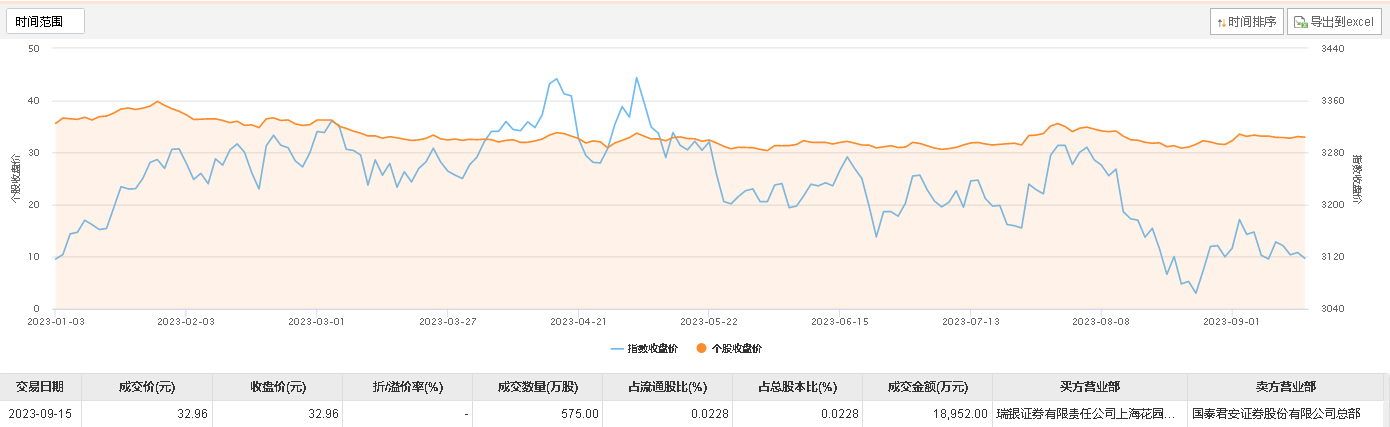Select the date cell 2023-09-15
Screen dimensions: 1390x427
click(40, 413)
